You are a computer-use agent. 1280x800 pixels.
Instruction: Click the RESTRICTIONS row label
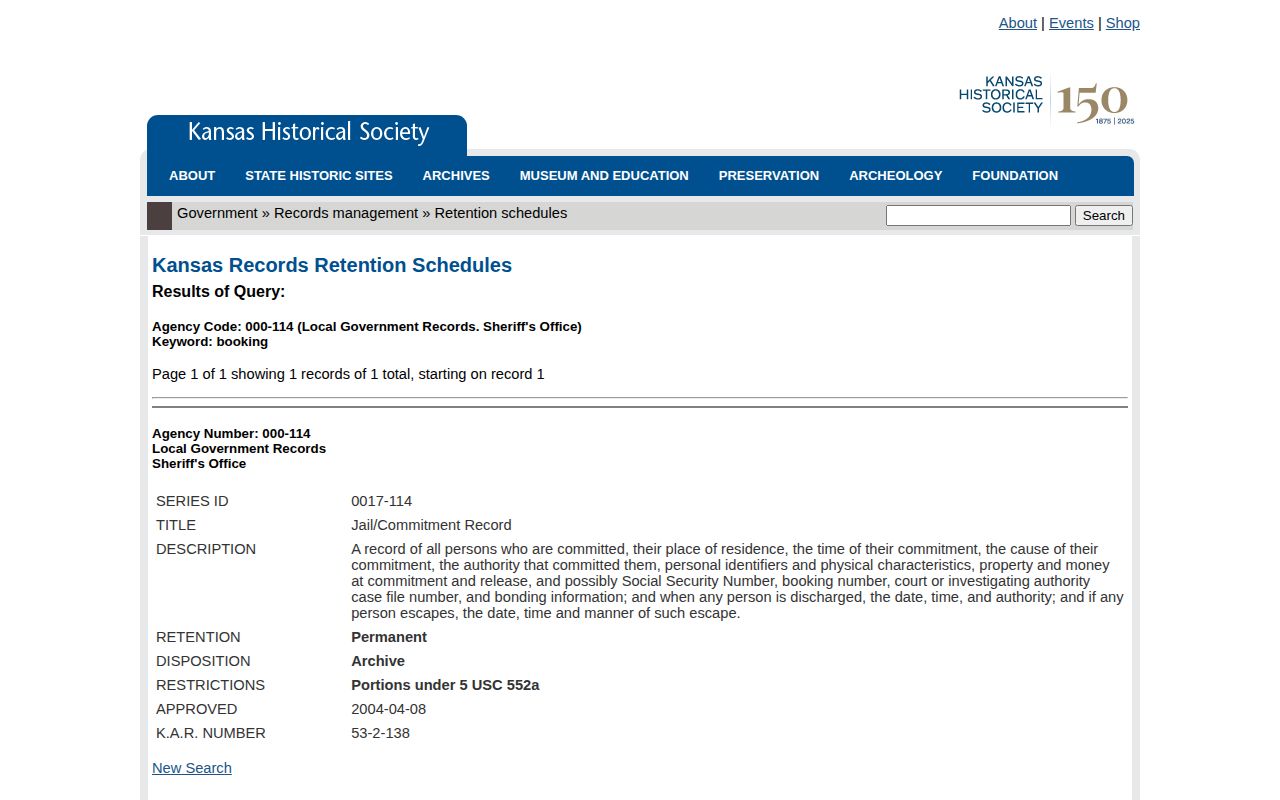pyautogui.click(x=210, y=685)
